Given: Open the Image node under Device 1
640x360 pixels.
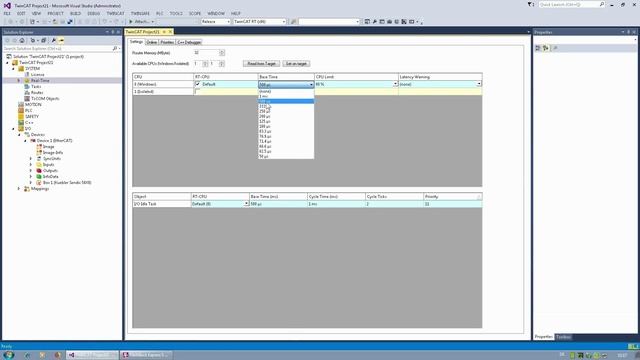Looking at the screenshot, I should (48, 147).
